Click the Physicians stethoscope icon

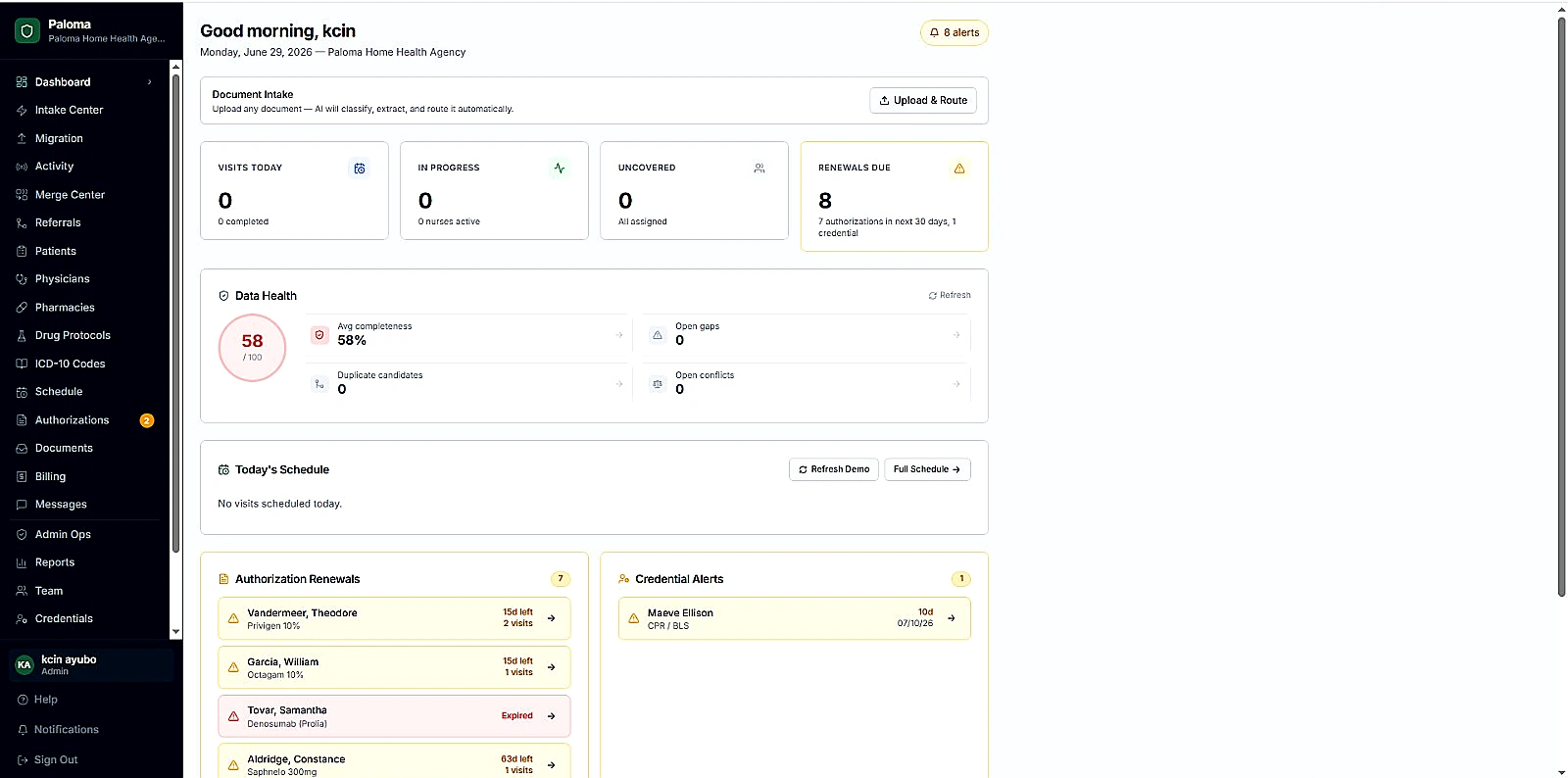point(22,279)
